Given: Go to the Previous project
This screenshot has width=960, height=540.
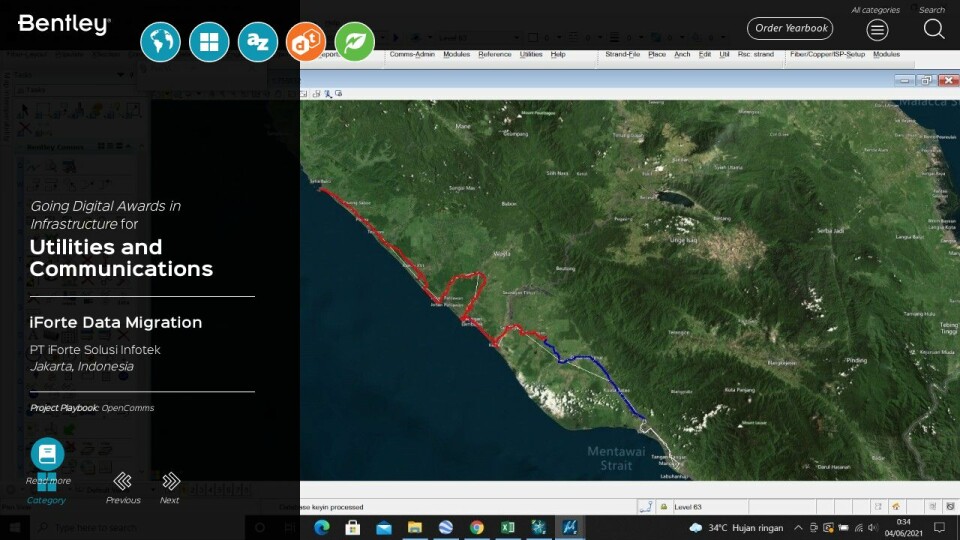Looking at the screenshot, I should (123, 489).
